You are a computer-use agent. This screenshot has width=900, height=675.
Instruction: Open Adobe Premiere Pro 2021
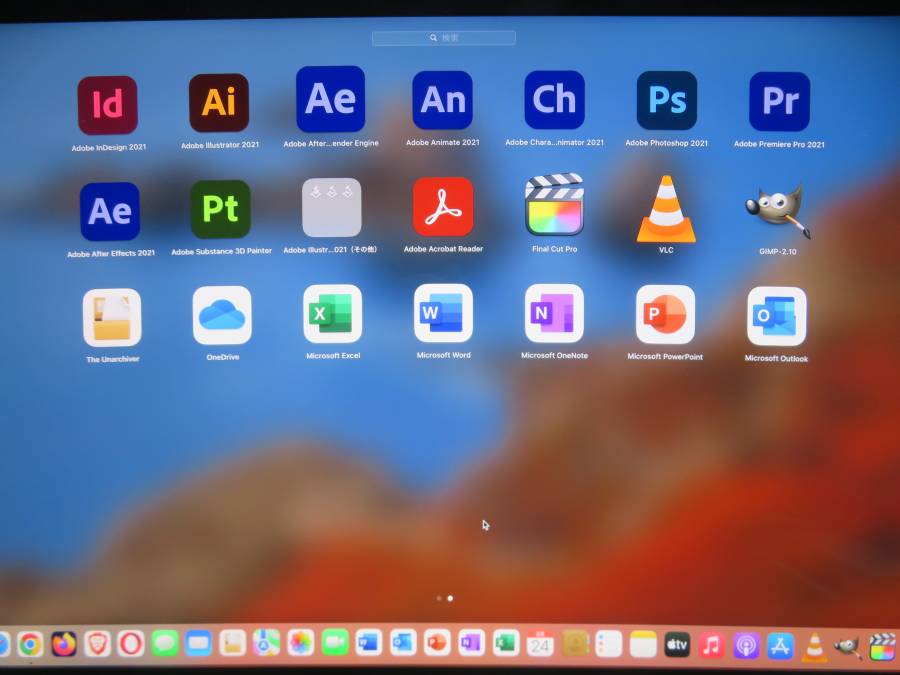tap(779, 102)
